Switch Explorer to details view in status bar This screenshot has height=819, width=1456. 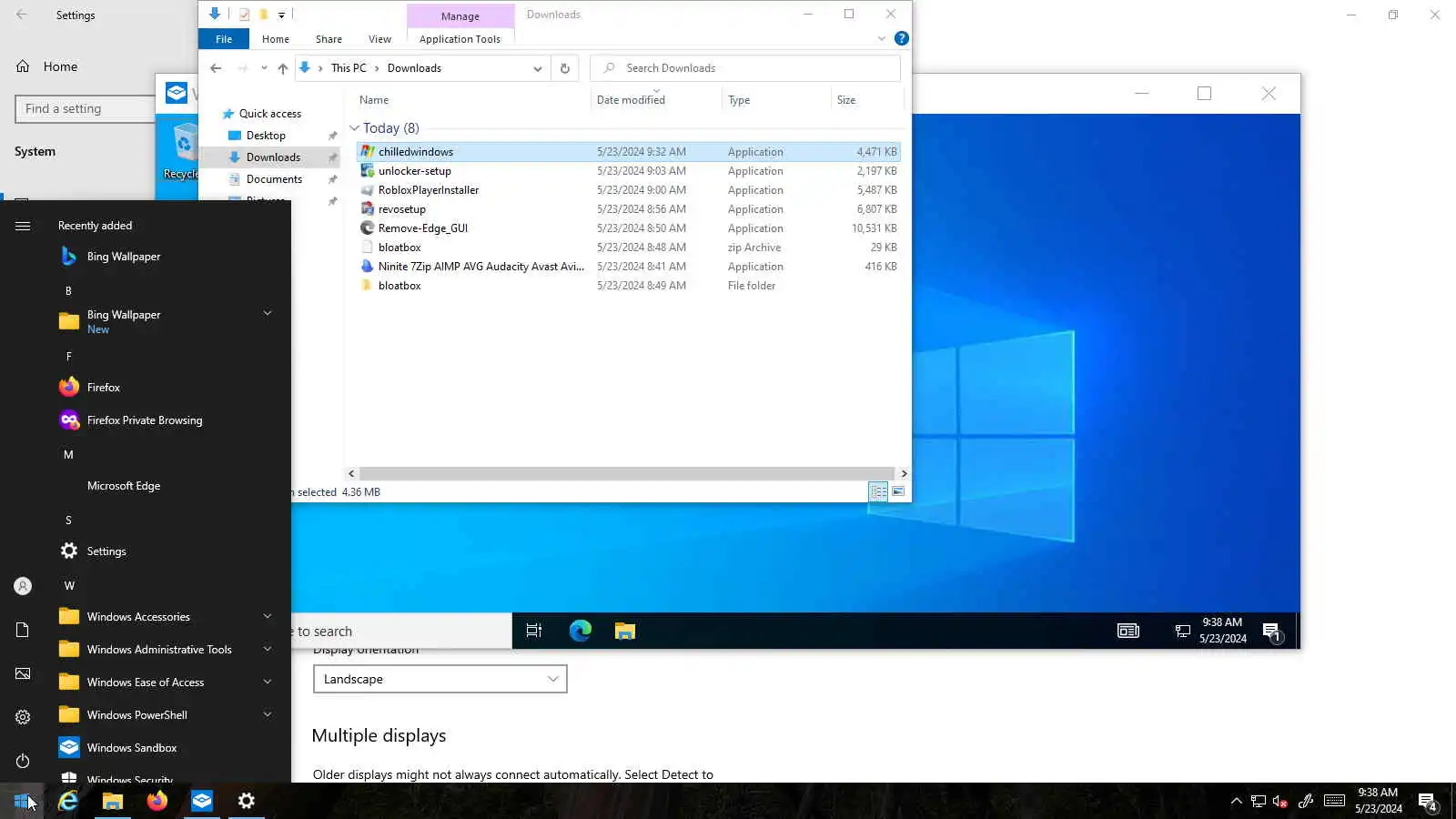pos(878,491)
